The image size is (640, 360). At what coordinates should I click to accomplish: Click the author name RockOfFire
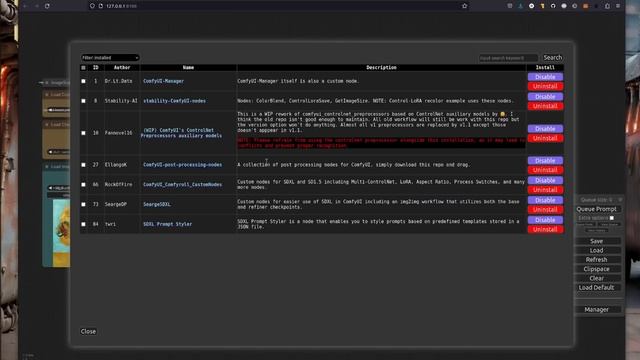pos(118,184)
